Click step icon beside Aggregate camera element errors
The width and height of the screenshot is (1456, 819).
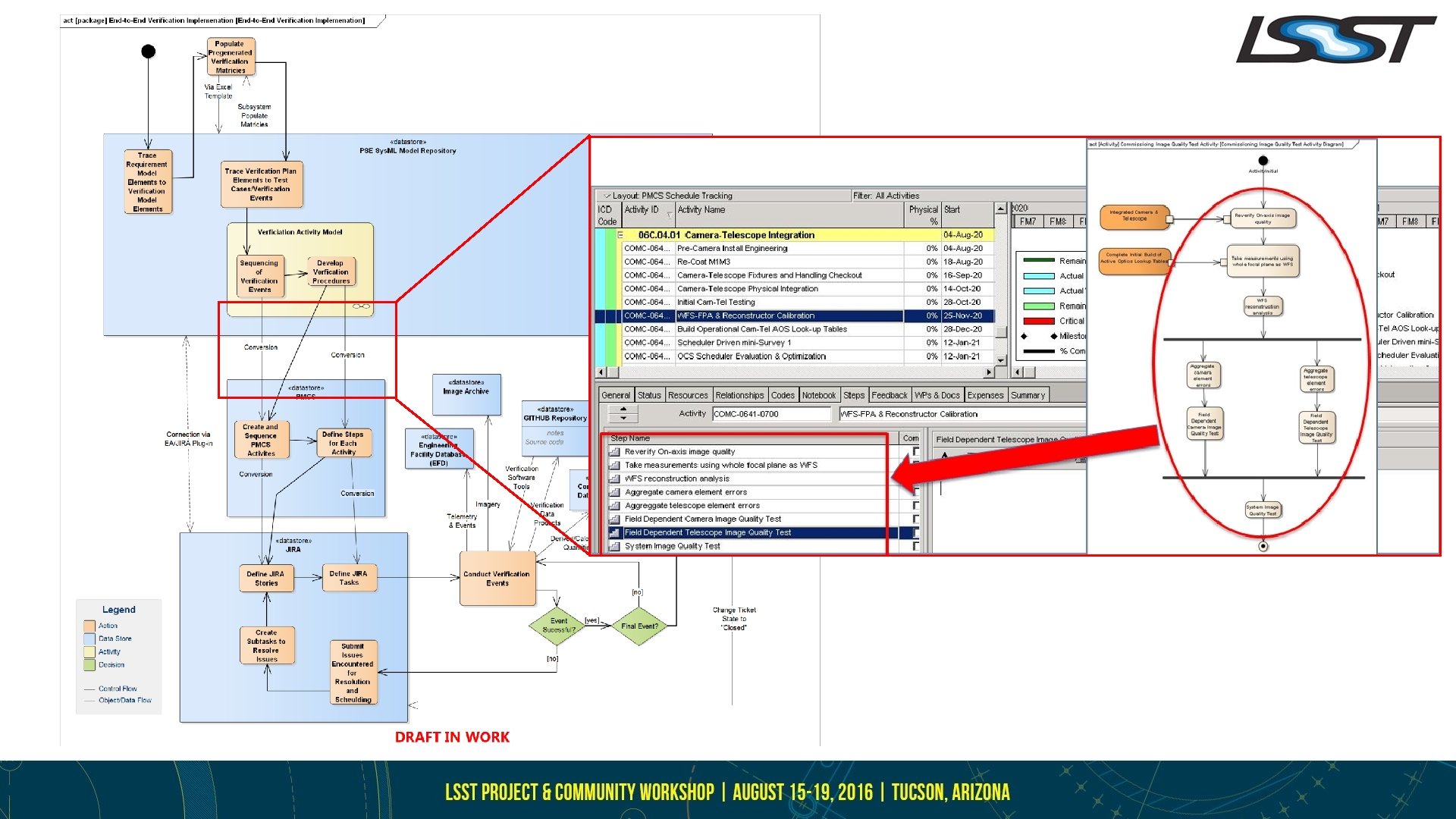[615, 493]
